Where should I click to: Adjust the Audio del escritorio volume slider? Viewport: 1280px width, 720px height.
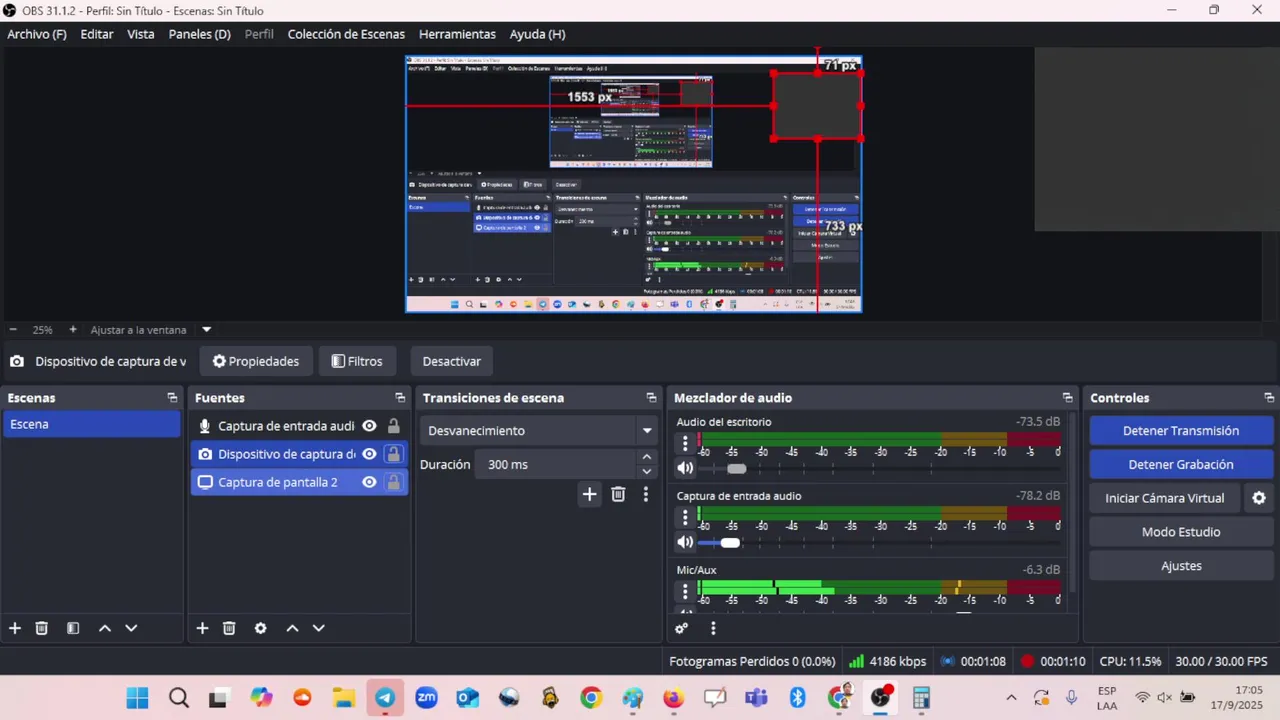pos(736,468)
